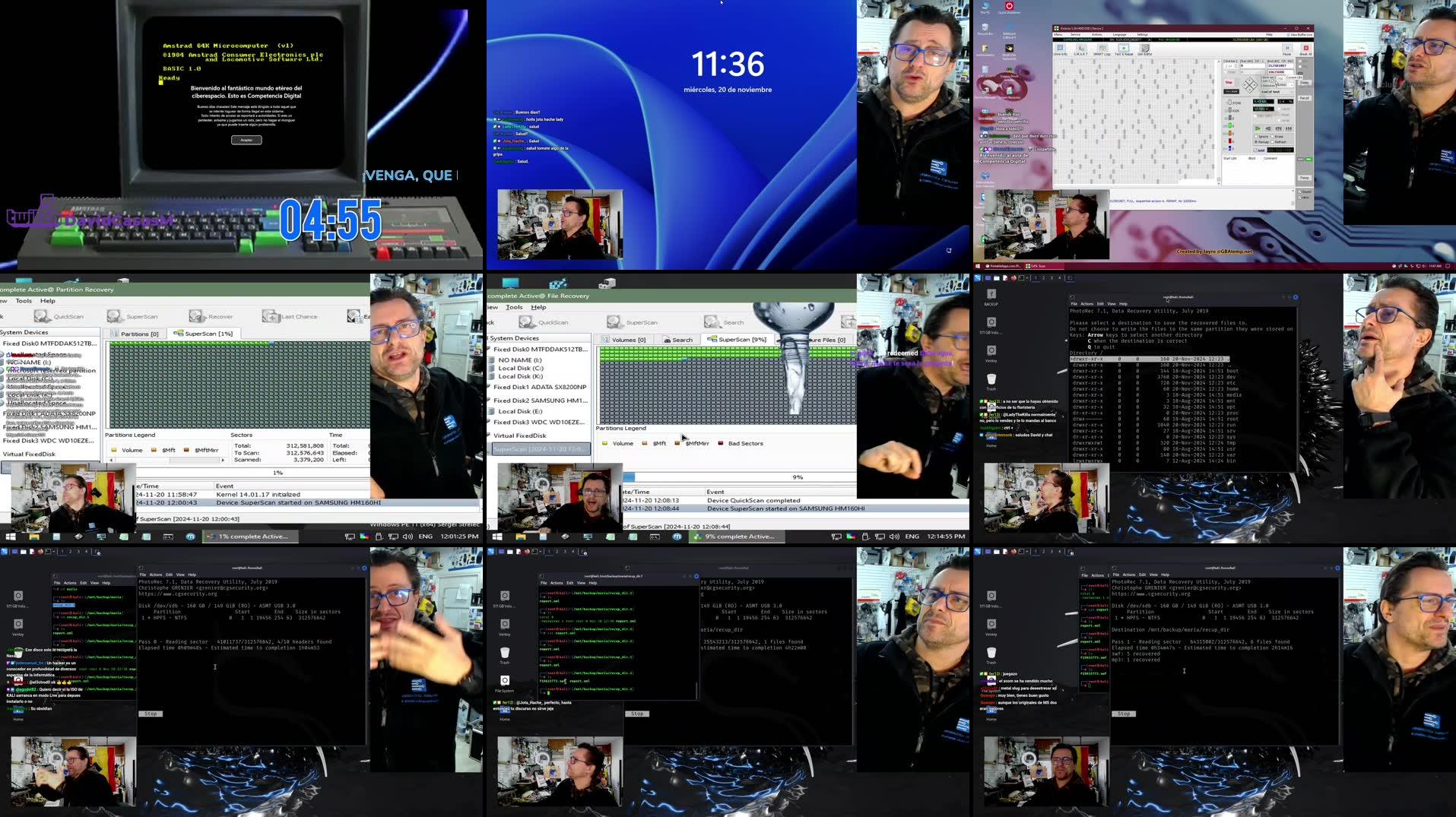Click the 1% SuperScan progress bar
This screenshot has width=1456, height=817.
click(255, 473)
